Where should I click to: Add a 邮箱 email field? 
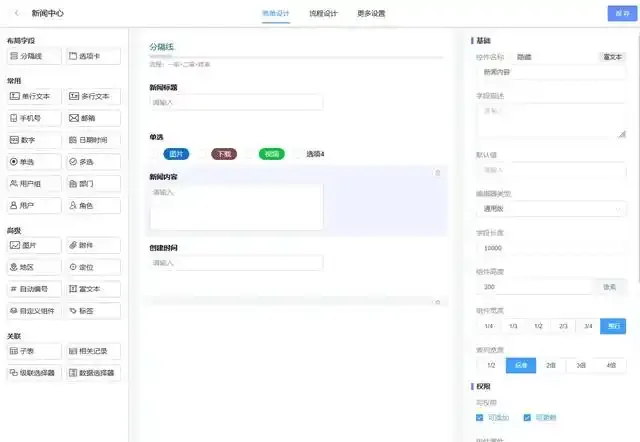click(x=93, y=118)
